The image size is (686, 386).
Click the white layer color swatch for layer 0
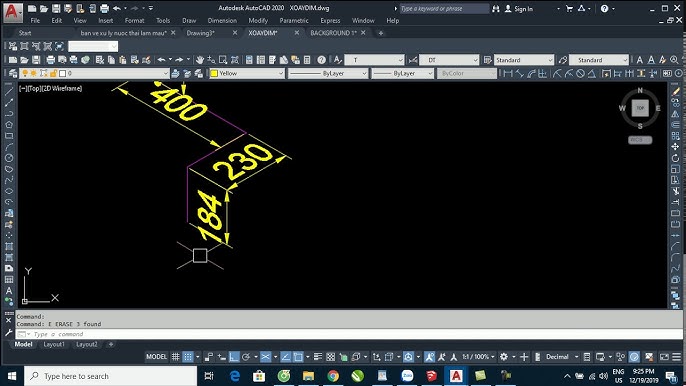click(x=63, y=74)
